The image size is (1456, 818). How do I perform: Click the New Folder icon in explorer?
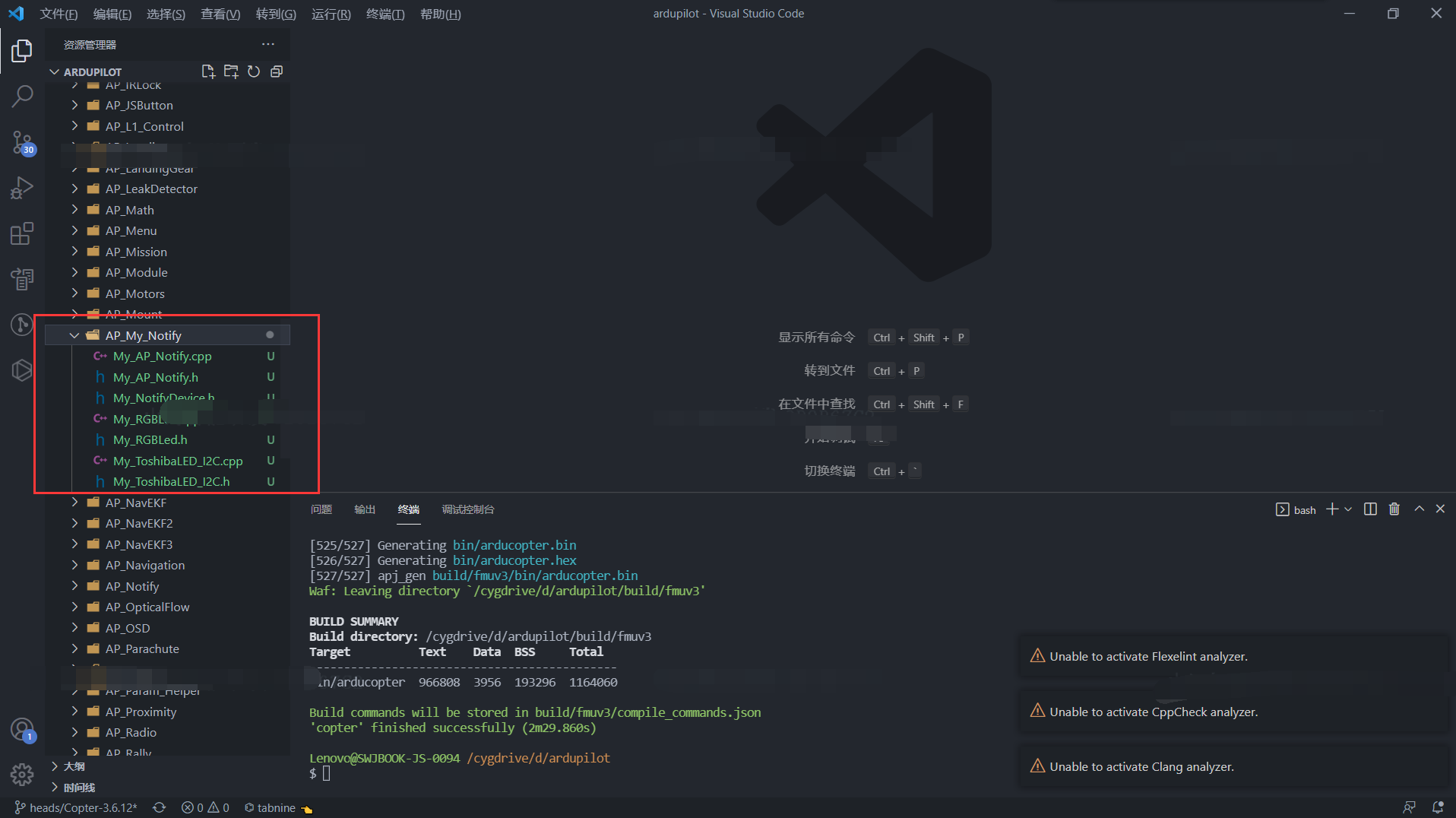click(x=231, y=71)
